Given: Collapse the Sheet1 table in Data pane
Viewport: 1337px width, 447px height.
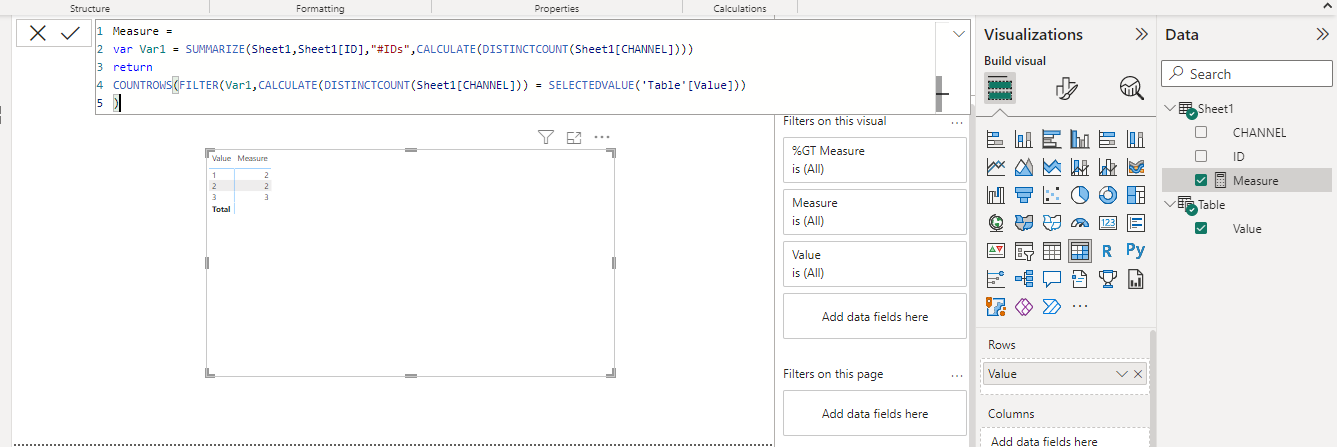Looking at the screenshot, I should click(1170, 108).
